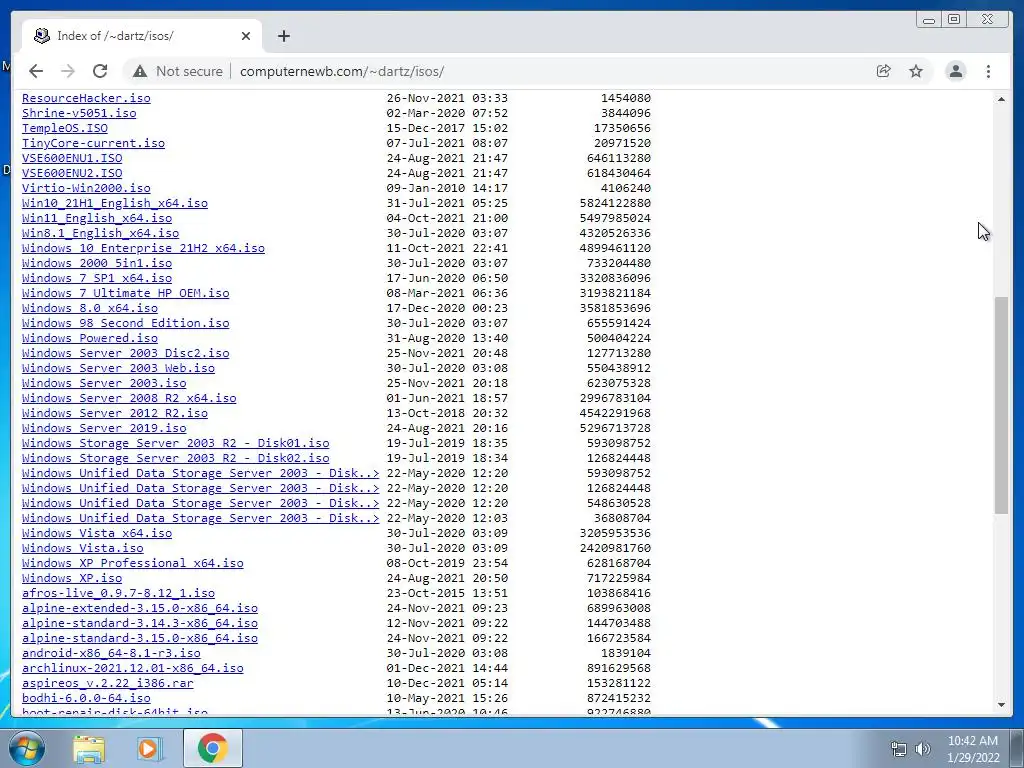Image resolution: width=1024 pixels, height=768 pixels.
Task: Open the TinyCore-current.iso link
Action: point(93,143)
